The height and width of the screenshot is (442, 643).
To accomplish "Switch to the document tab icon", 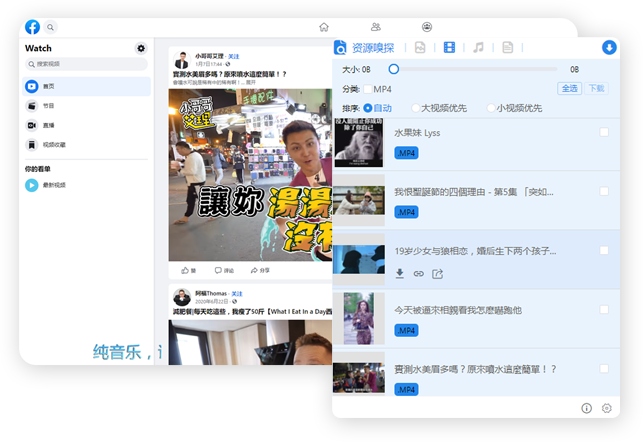I will pyautogui.click(x=508, y=48).
